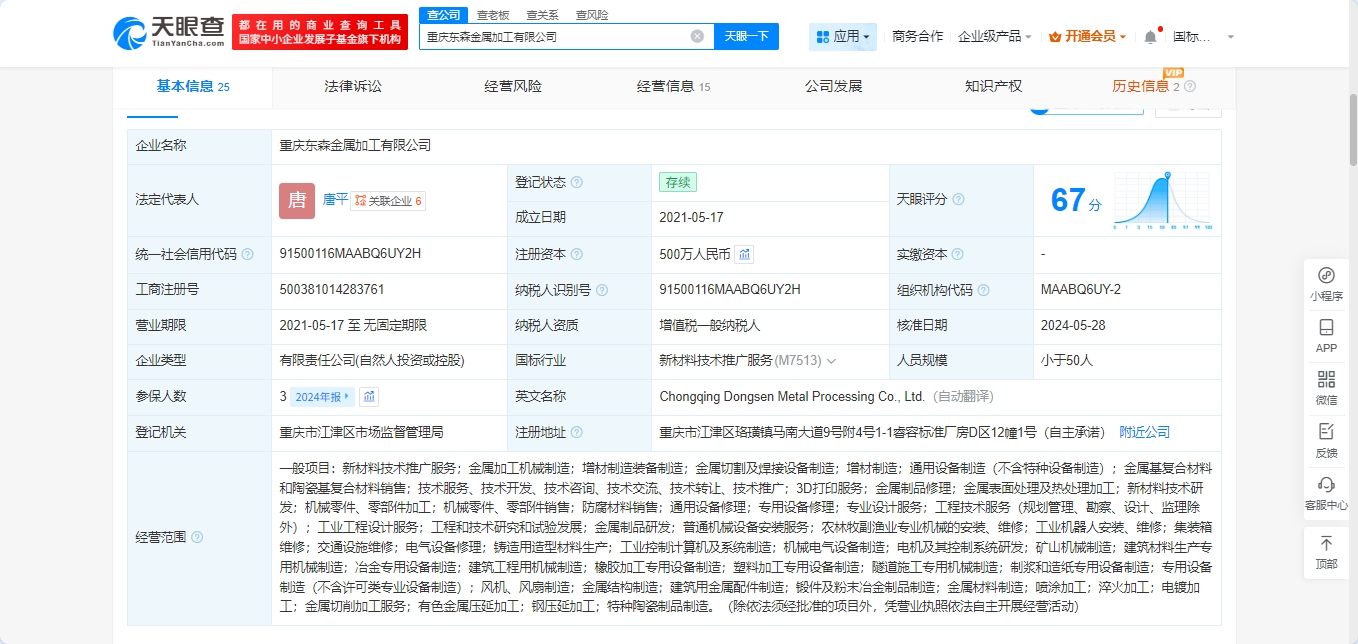Expand the 应用 dropdown menu
The height and width of the screenshot is (644, 1358).
point(843,37)
